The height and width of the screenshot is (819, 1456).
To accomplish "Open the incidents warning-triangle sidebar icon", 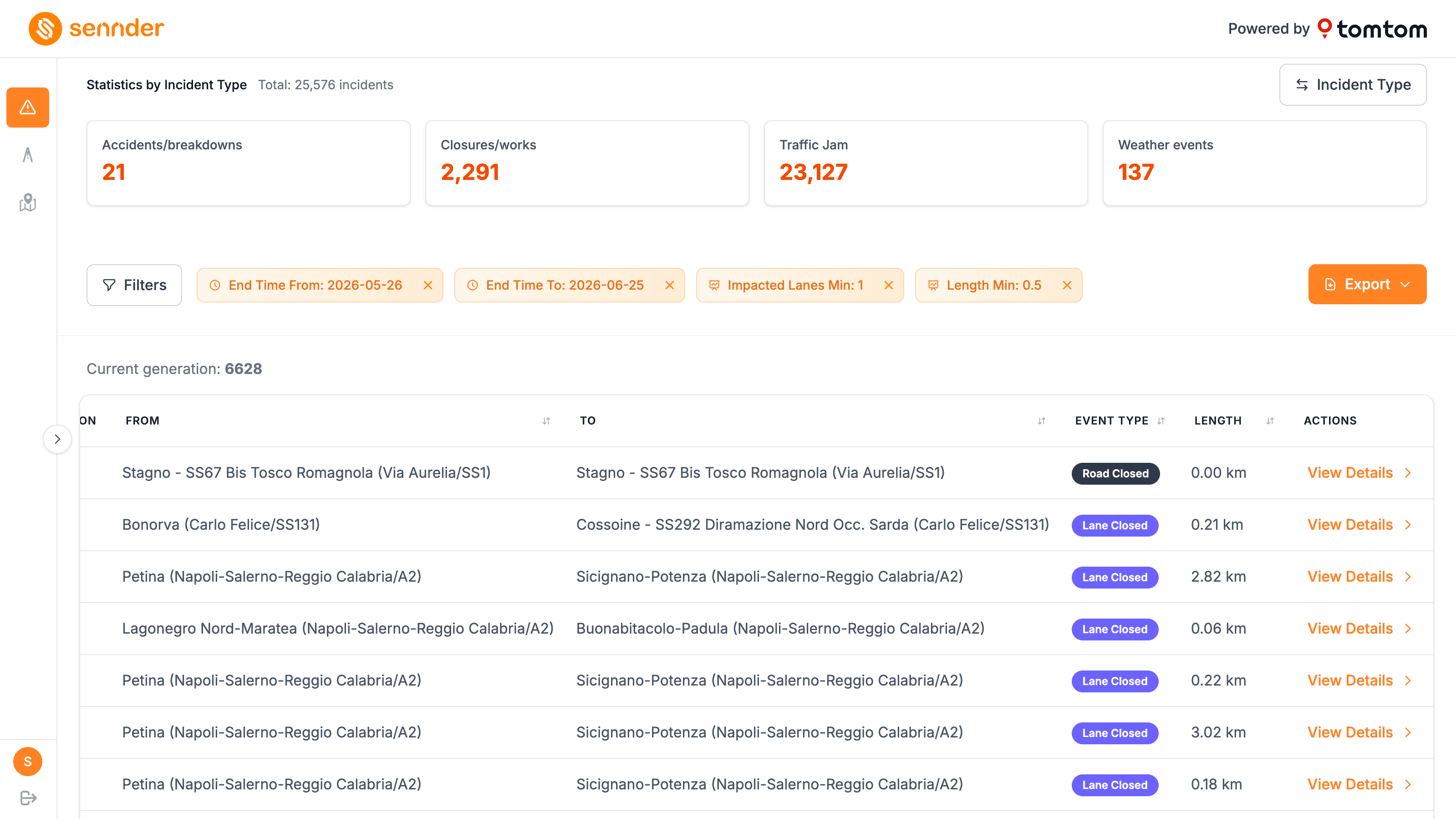I will [x=28, y=107].
